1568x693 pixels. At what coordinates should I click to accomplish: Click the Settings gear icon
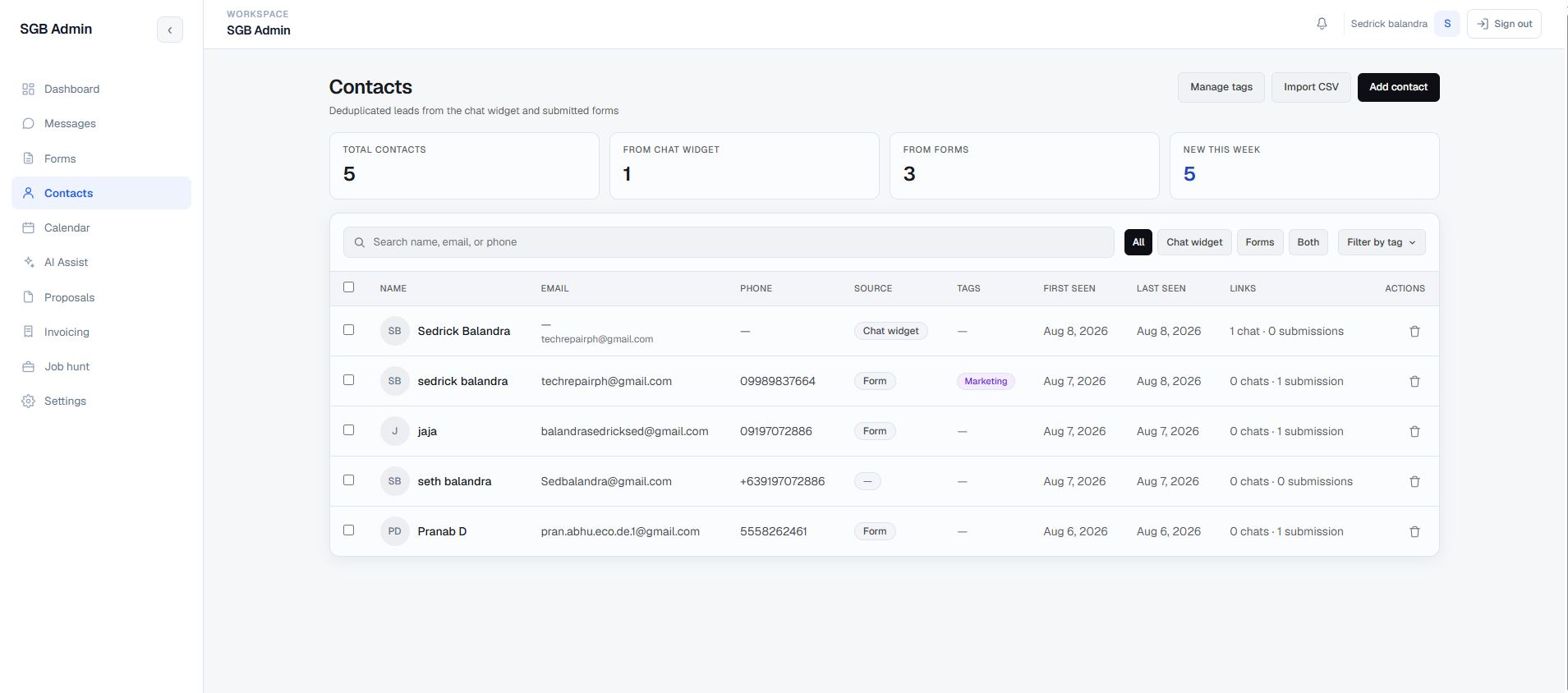(28, 401)
